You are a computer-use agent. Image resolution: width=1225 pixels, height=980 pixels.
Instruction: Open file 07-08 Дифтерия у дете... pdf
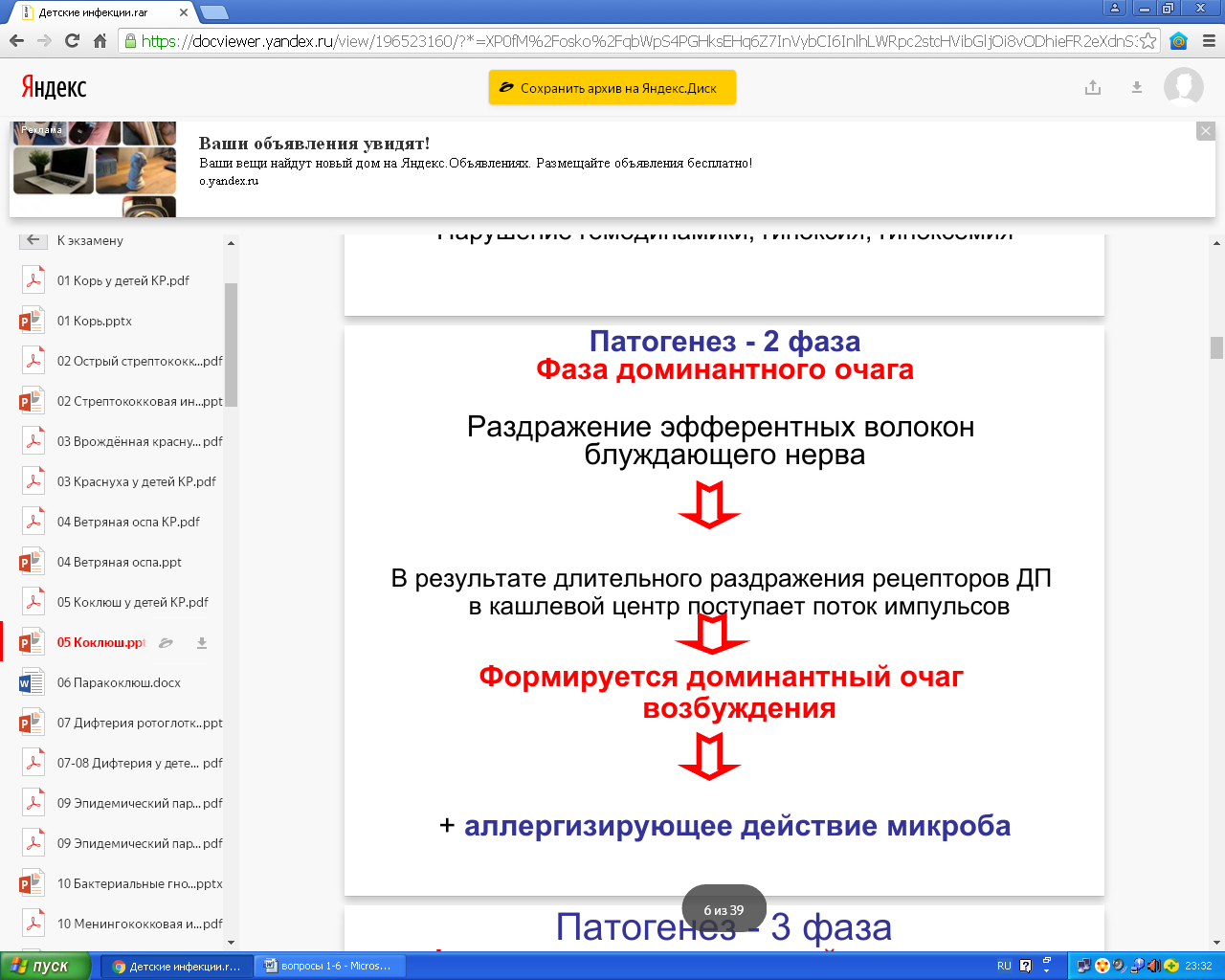point(140,763)
